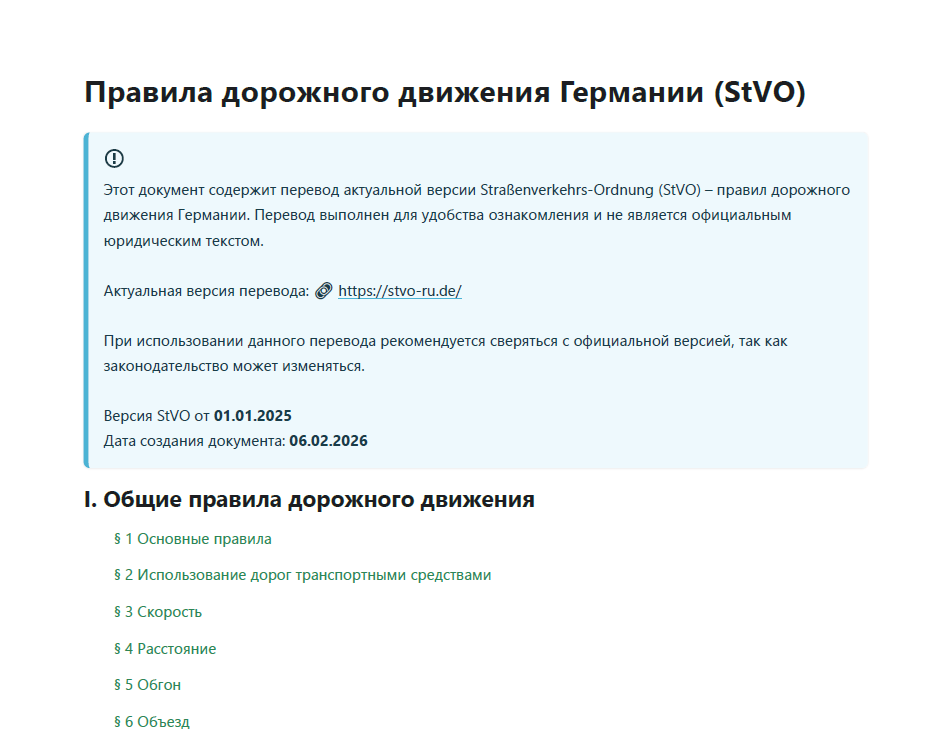
Task: Click the text Актуальная версия перевода
Action: (x=206, y=291)
